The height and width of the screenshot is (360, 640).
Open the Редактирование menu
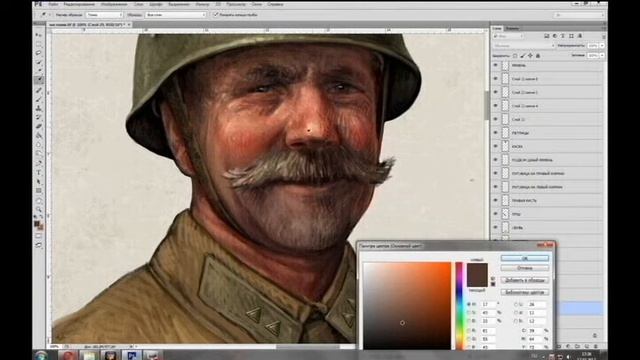tap(79, 4)
